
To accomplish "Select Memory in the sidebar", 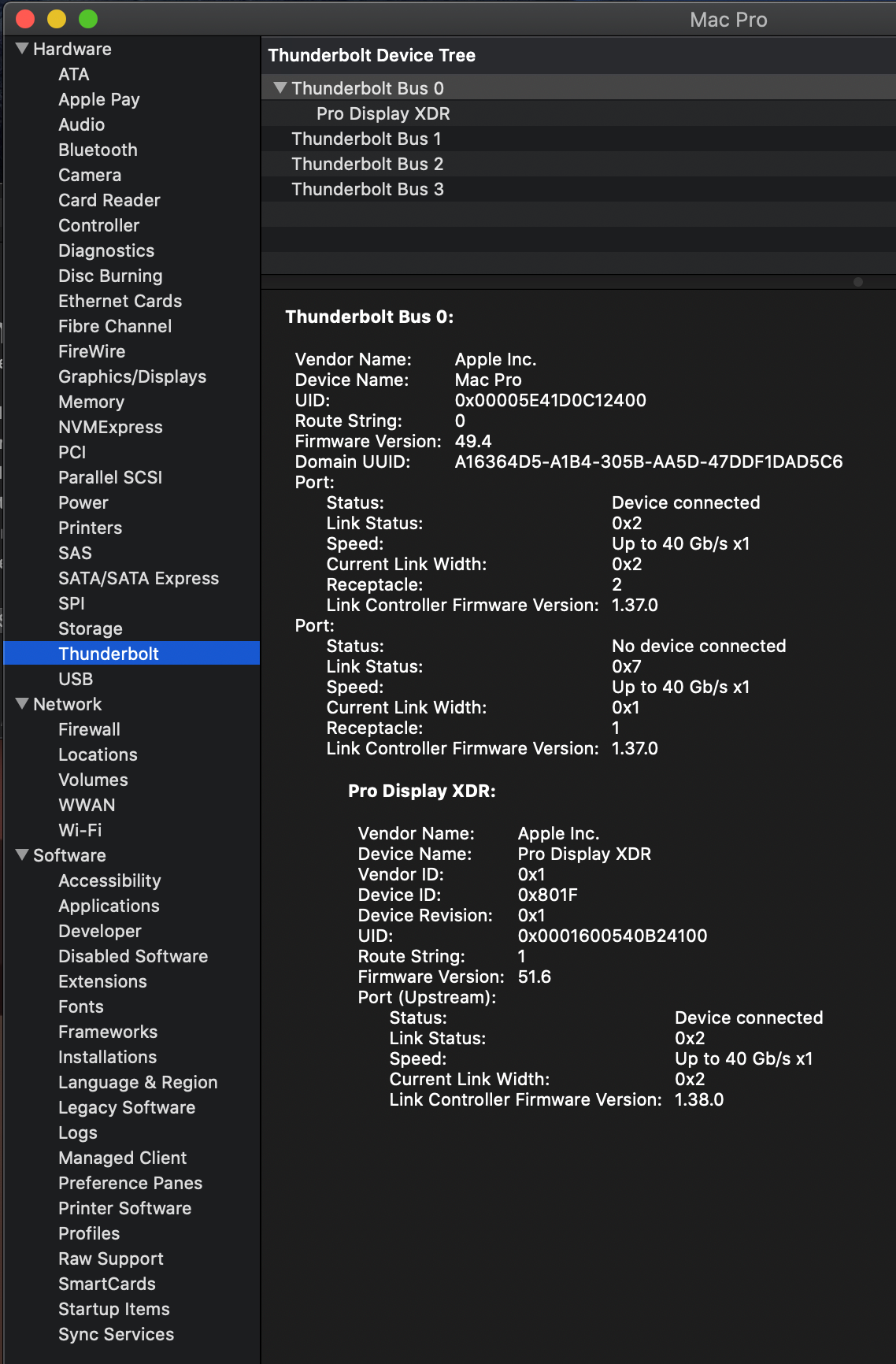I will pyautogui.click(x=91, y=402).
